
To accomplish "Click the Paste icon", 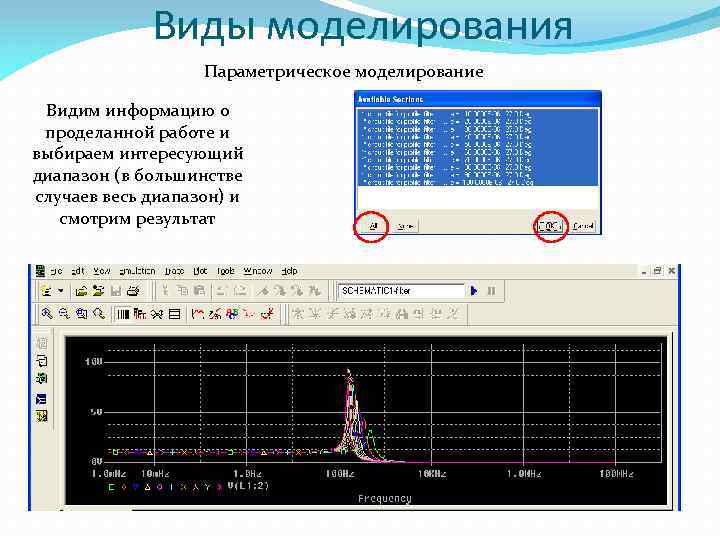I will tap(199, 291).
